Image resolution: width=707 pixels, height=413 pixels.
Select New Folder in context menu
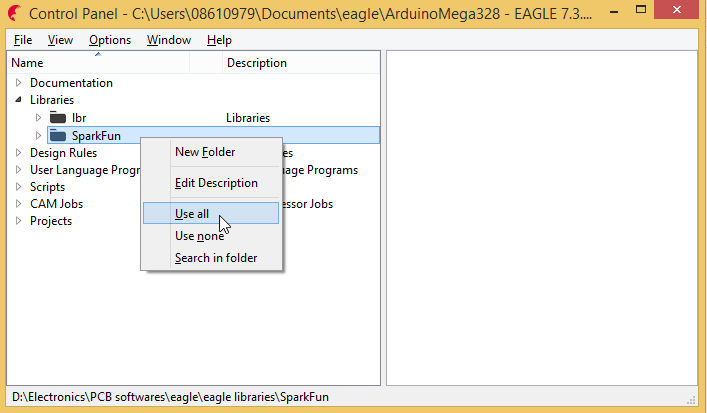point(205,152)
